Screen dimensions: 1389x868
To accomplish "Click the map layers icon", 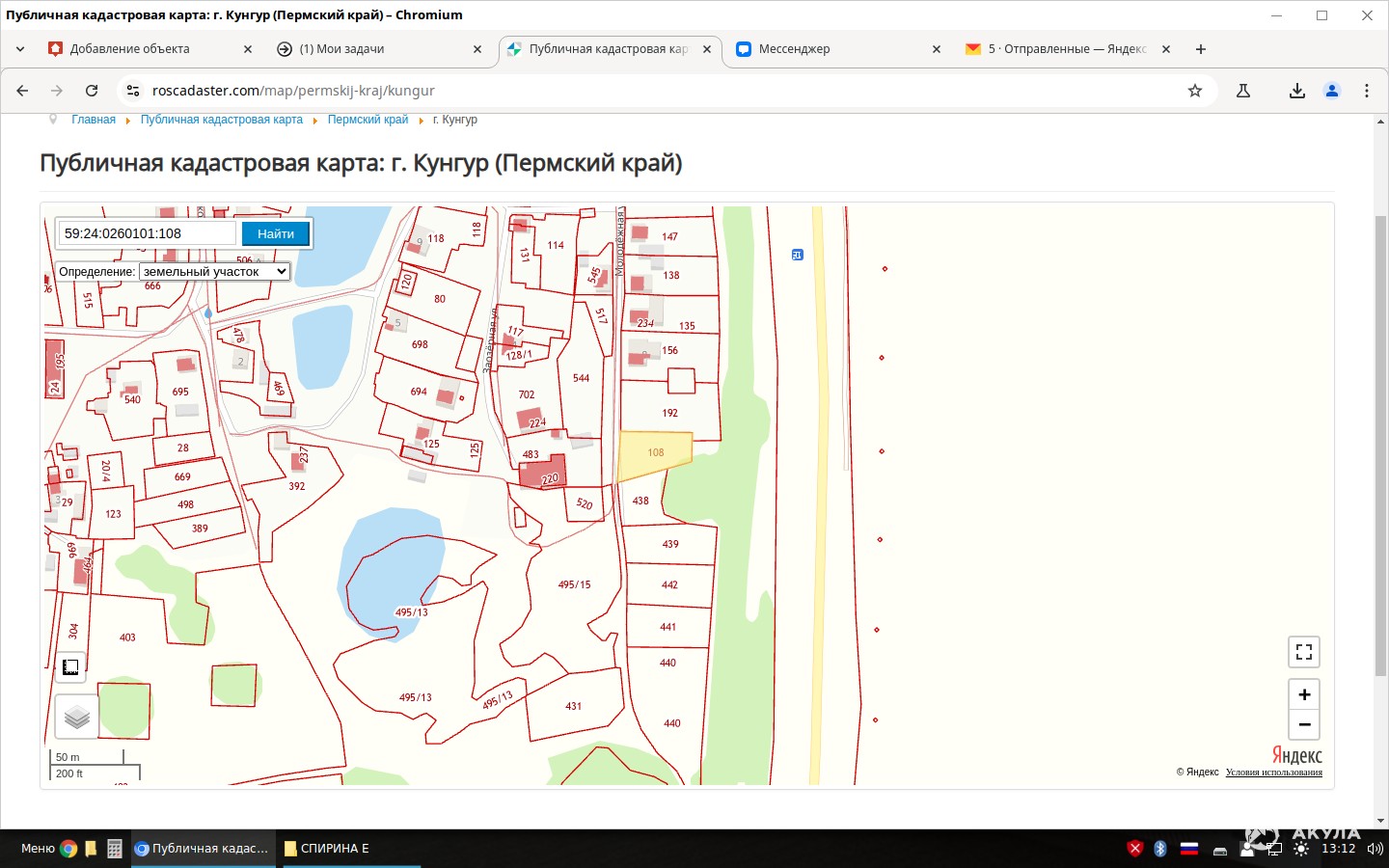I will click(x=77, y=717).
